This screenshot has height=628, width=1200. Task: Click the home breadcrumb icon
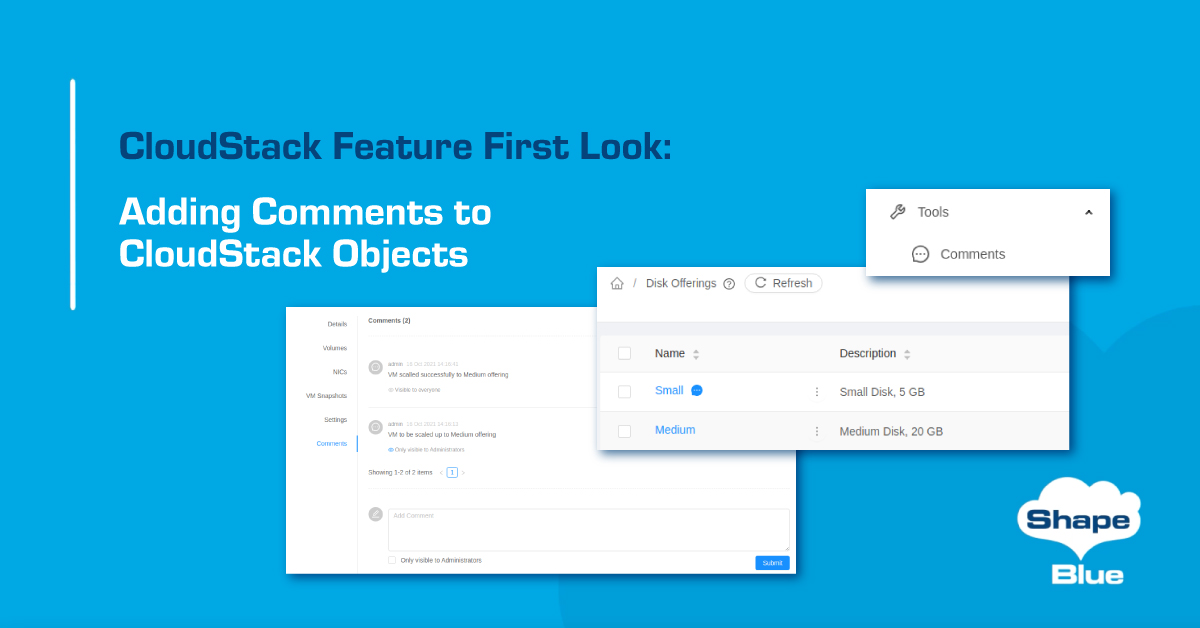click(617, 284)
